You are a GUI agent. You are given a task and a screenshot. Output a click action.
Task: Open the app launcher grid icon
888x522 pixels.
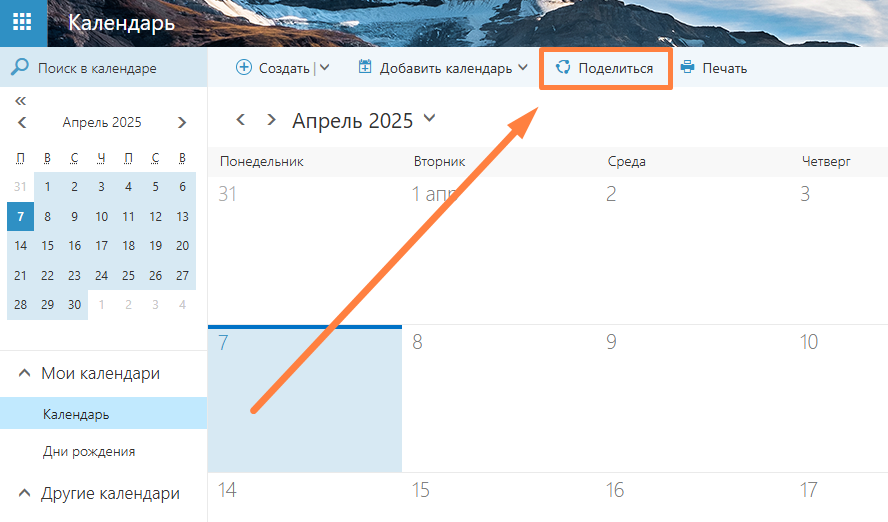tap(22, 23)
